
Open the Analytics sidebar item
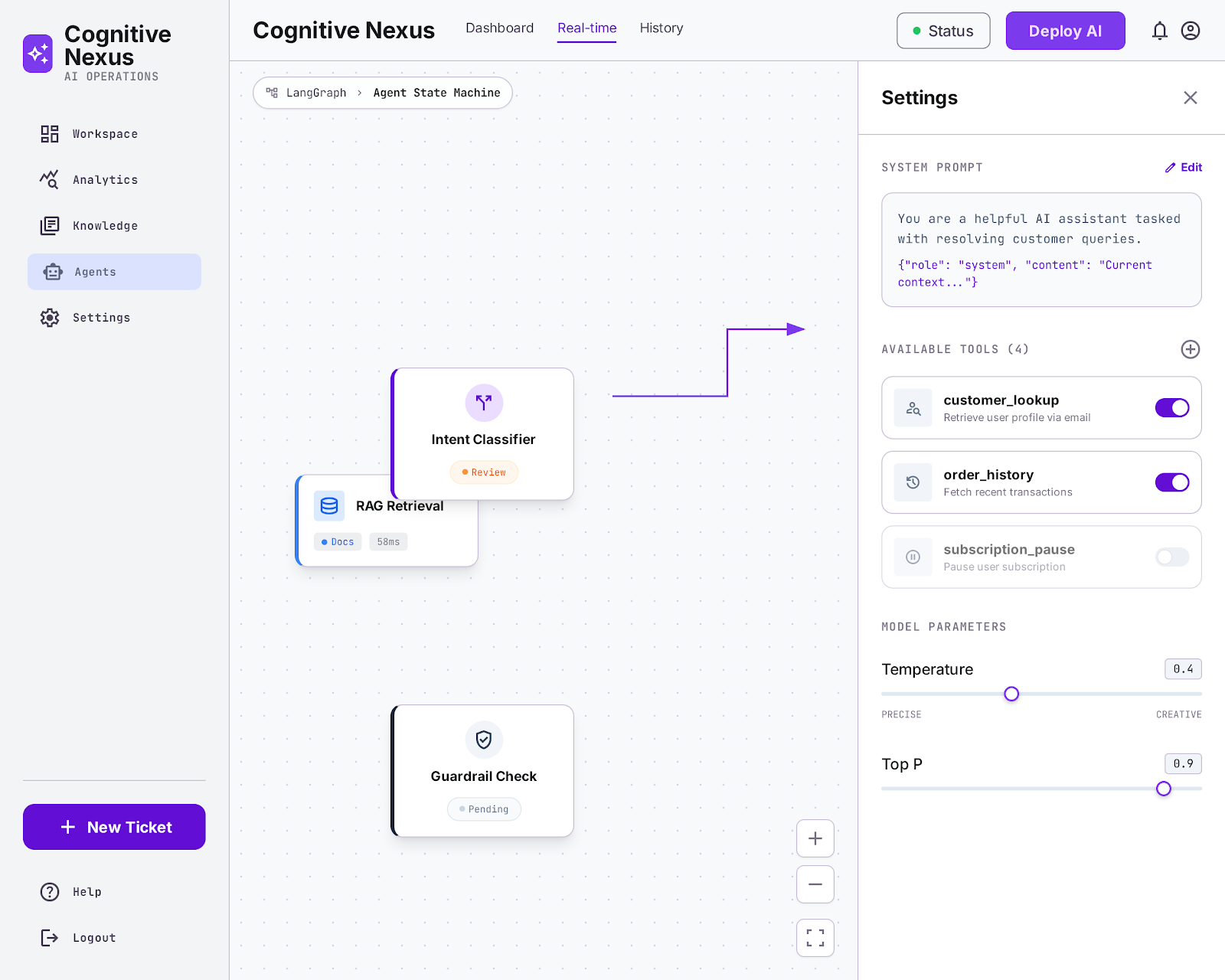[114, 180]
